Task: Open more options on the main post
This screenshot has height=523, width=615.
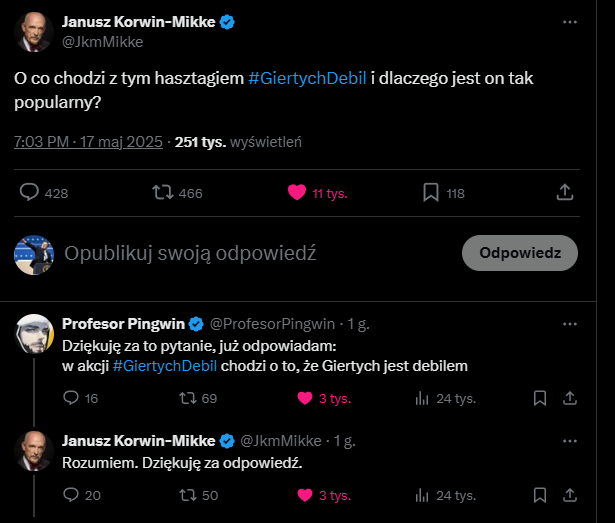Action: [x=569, y=22]
